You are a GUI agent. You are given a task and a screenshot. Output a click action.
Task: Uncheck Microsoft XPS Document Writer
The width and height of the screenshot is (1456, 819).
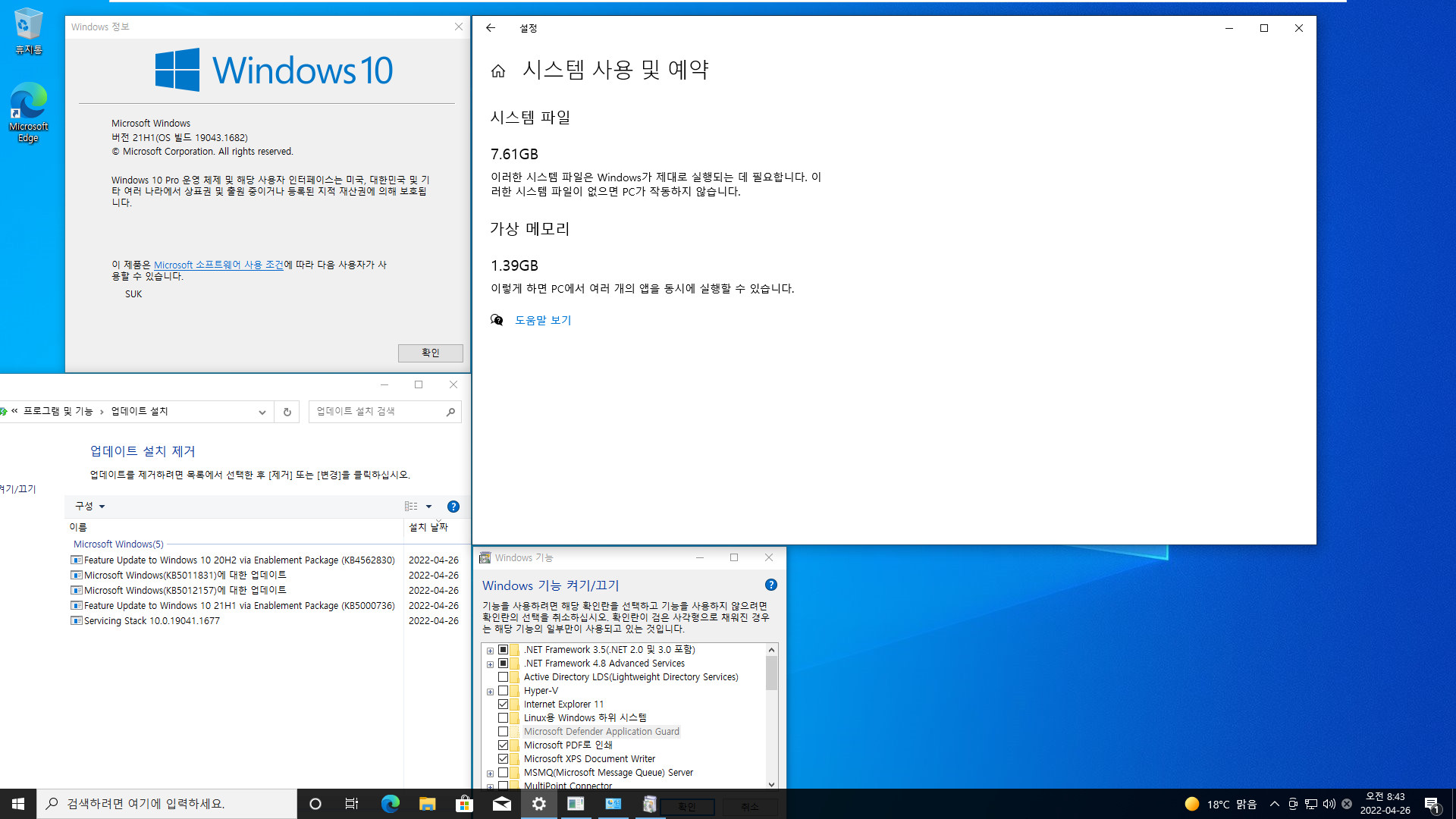click(503, 759)
